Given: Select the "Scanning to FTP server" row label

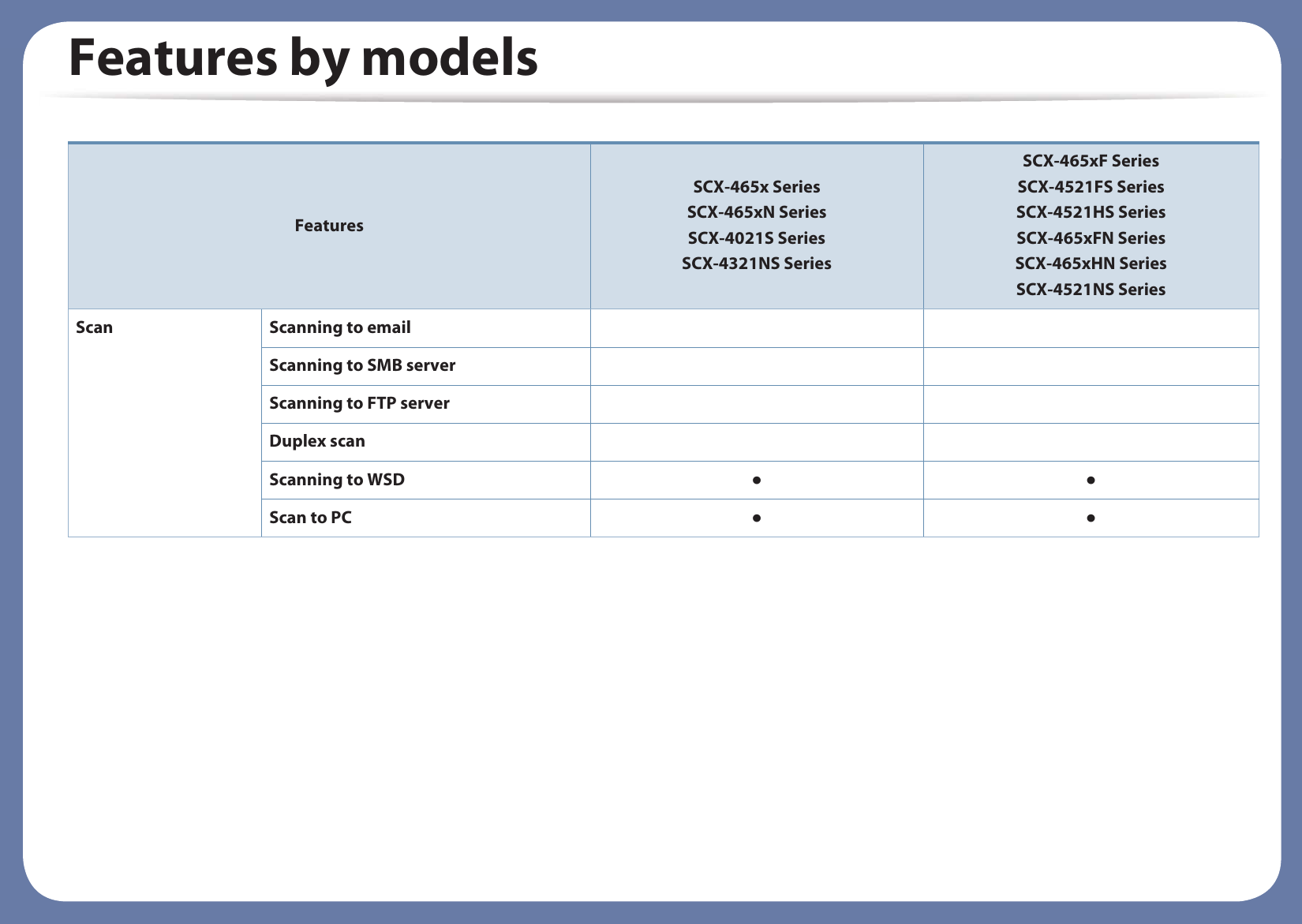Looking at the screenshot, I should pyautogui.click(x=359, y=403).
